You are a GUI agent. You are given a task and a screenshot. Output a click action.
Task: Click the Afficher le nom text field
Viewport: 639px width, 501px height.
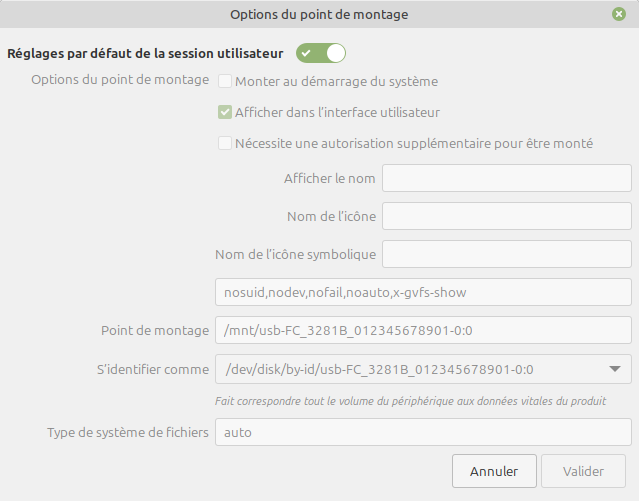506,179
